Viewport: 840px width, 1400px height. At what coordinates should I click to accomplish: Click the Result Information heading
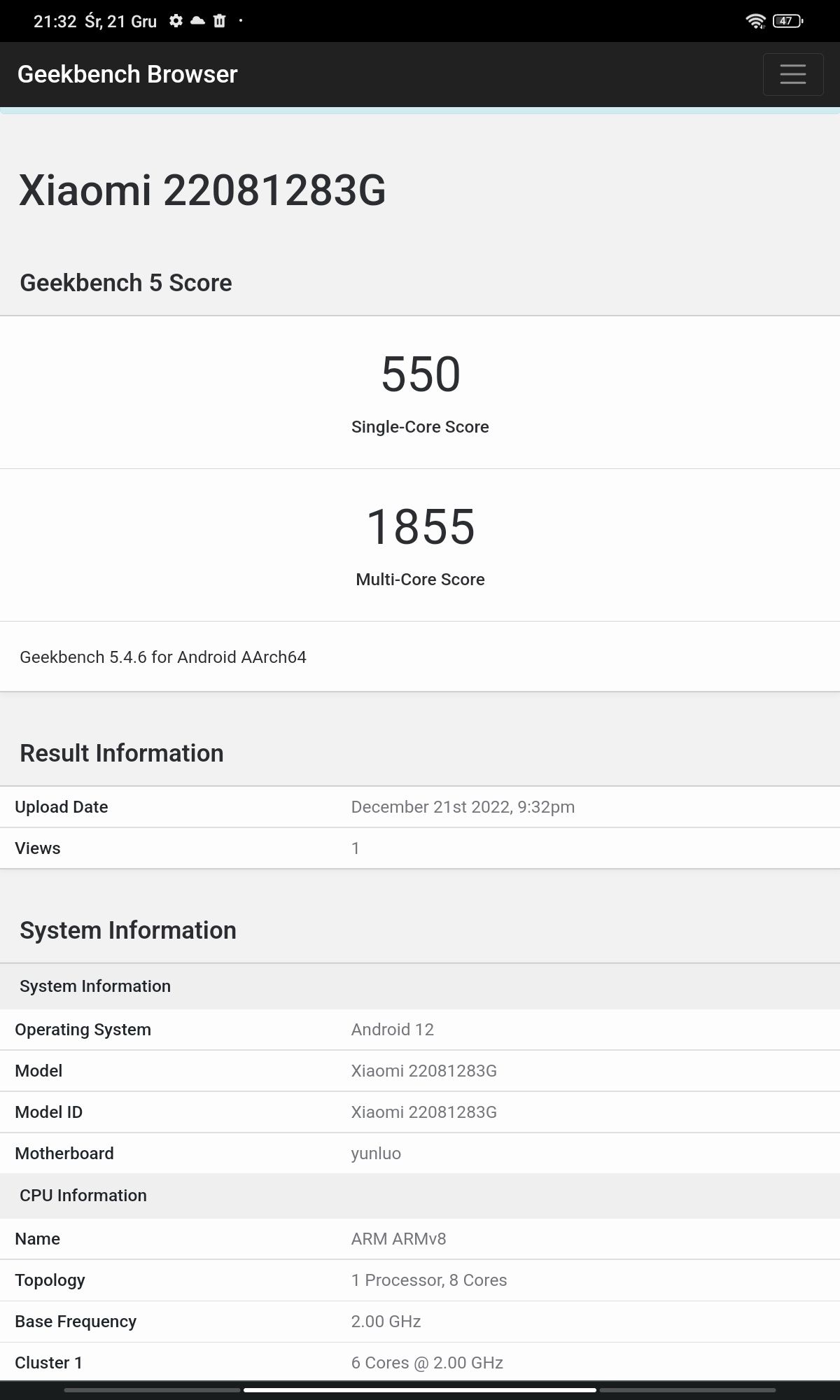pyautogui.click(x=122, y=753)
